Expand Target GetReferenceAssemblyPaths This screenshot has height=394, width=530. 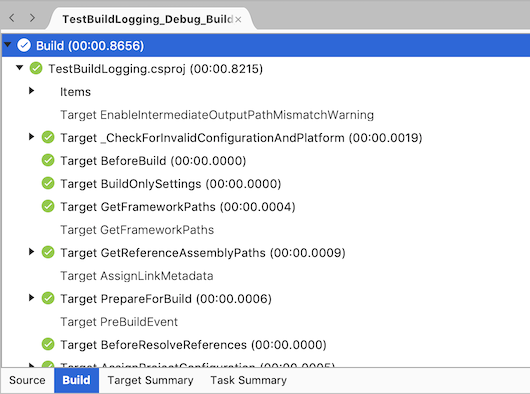(31, 251)
